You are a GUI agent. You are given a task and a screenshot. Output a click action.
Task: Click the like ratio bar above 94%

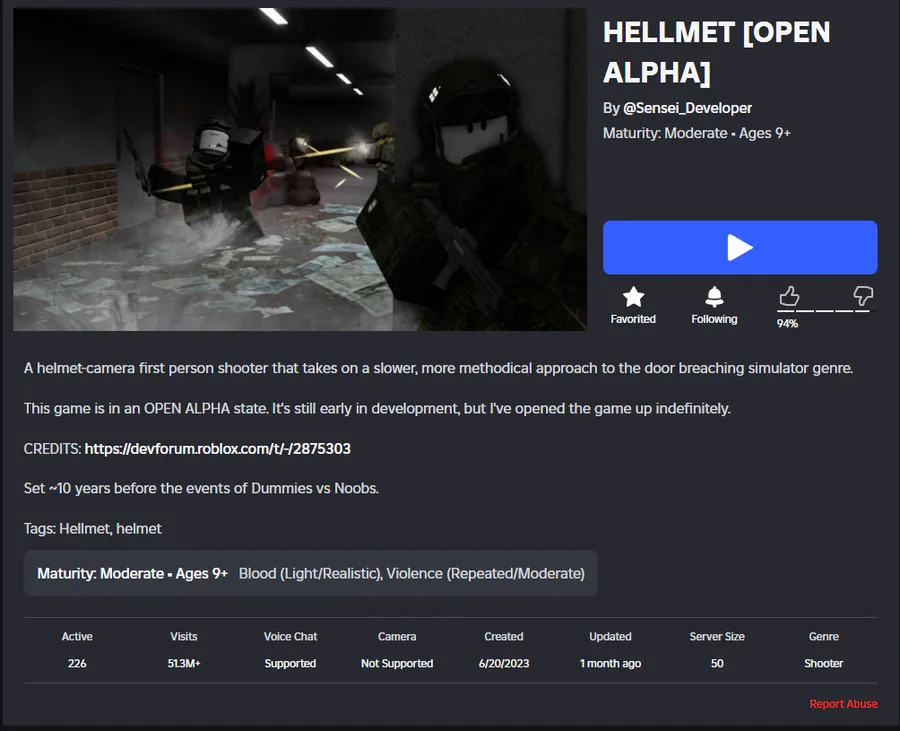tap(823, 311)
